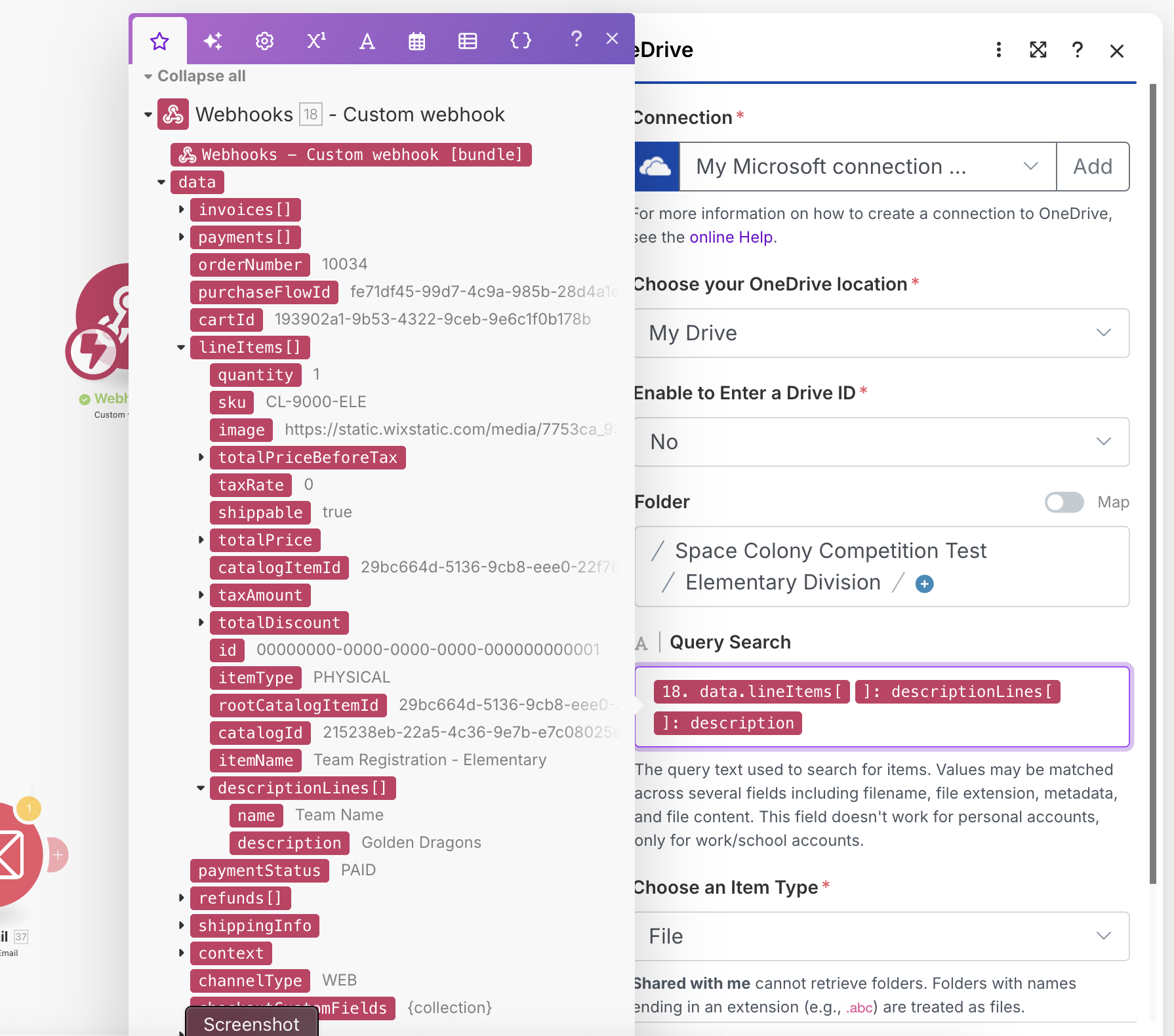
Task: Open the Item Type dropdown
Action: (x=882, y=936)
